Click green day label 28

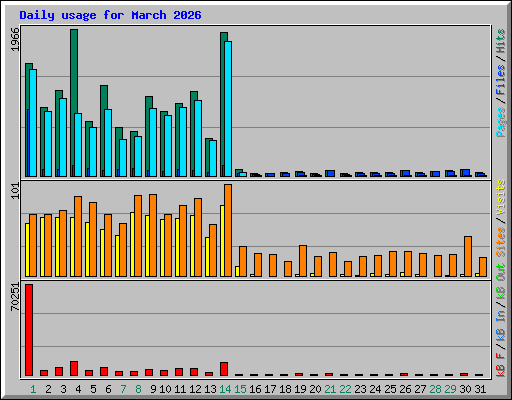435,389
